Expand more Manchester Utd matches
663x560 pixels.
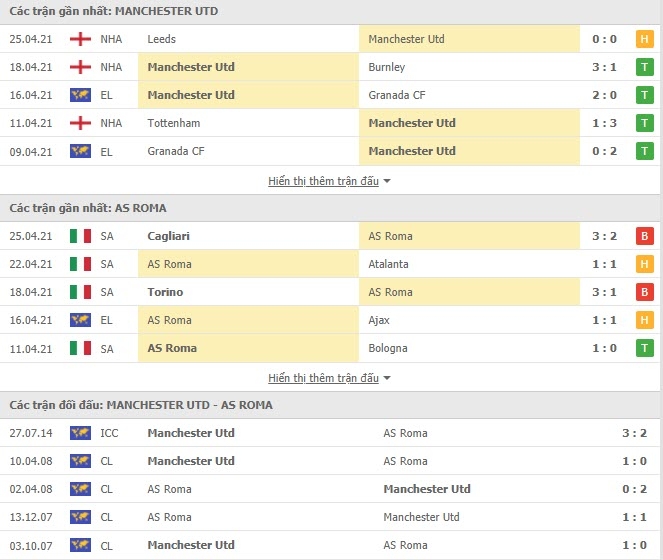pos(323,181)
